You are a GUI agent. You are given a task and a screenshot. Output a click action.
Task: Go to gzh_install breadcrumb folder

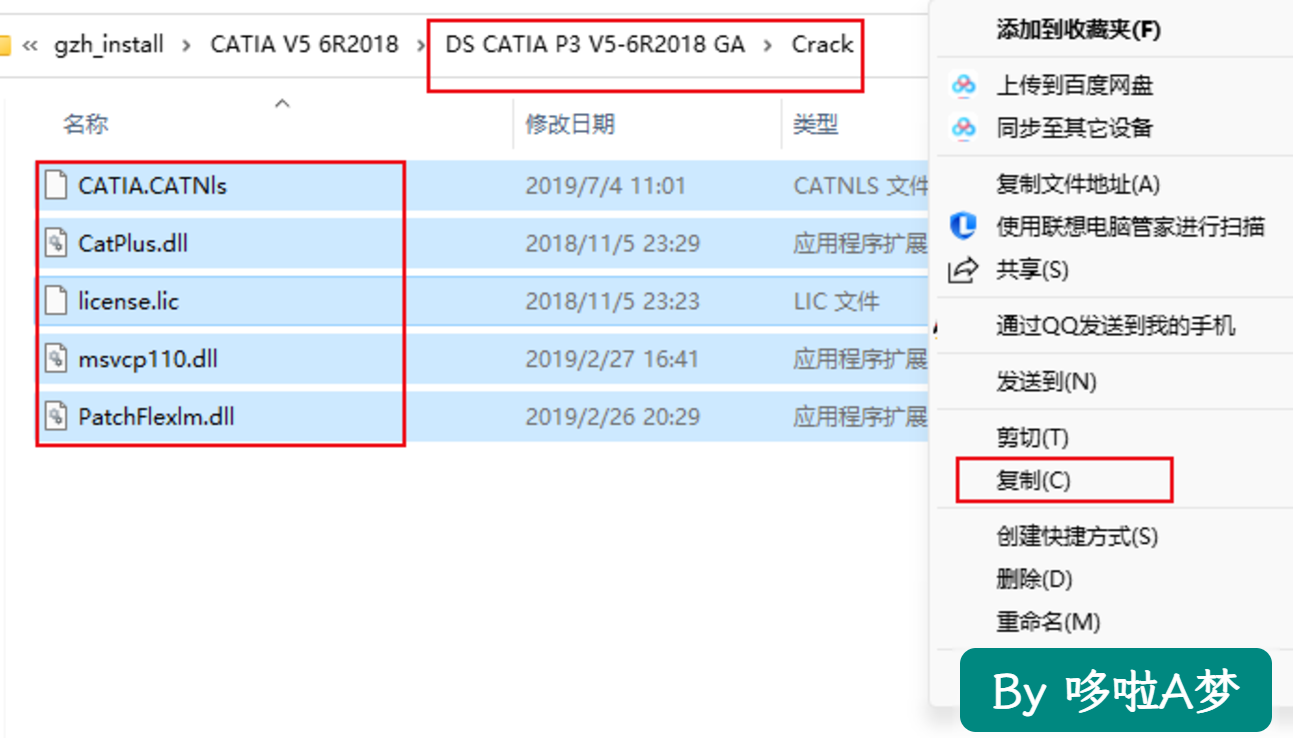coord(107,45)
